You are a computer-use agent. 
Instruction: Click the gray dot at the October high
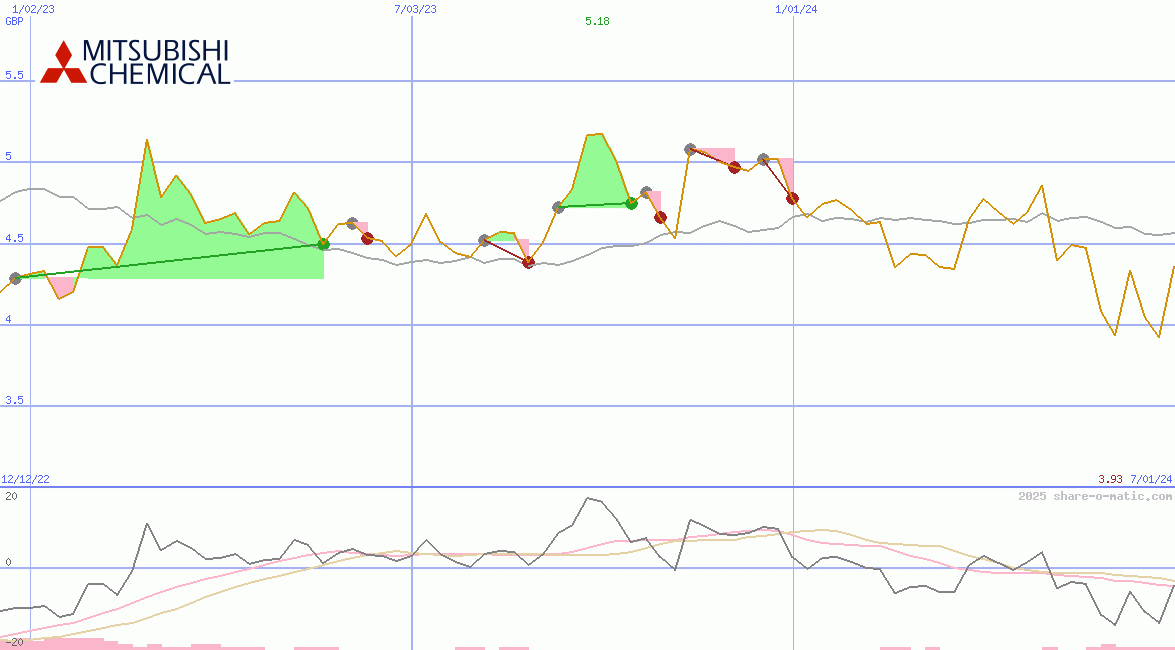pos(690,147)
